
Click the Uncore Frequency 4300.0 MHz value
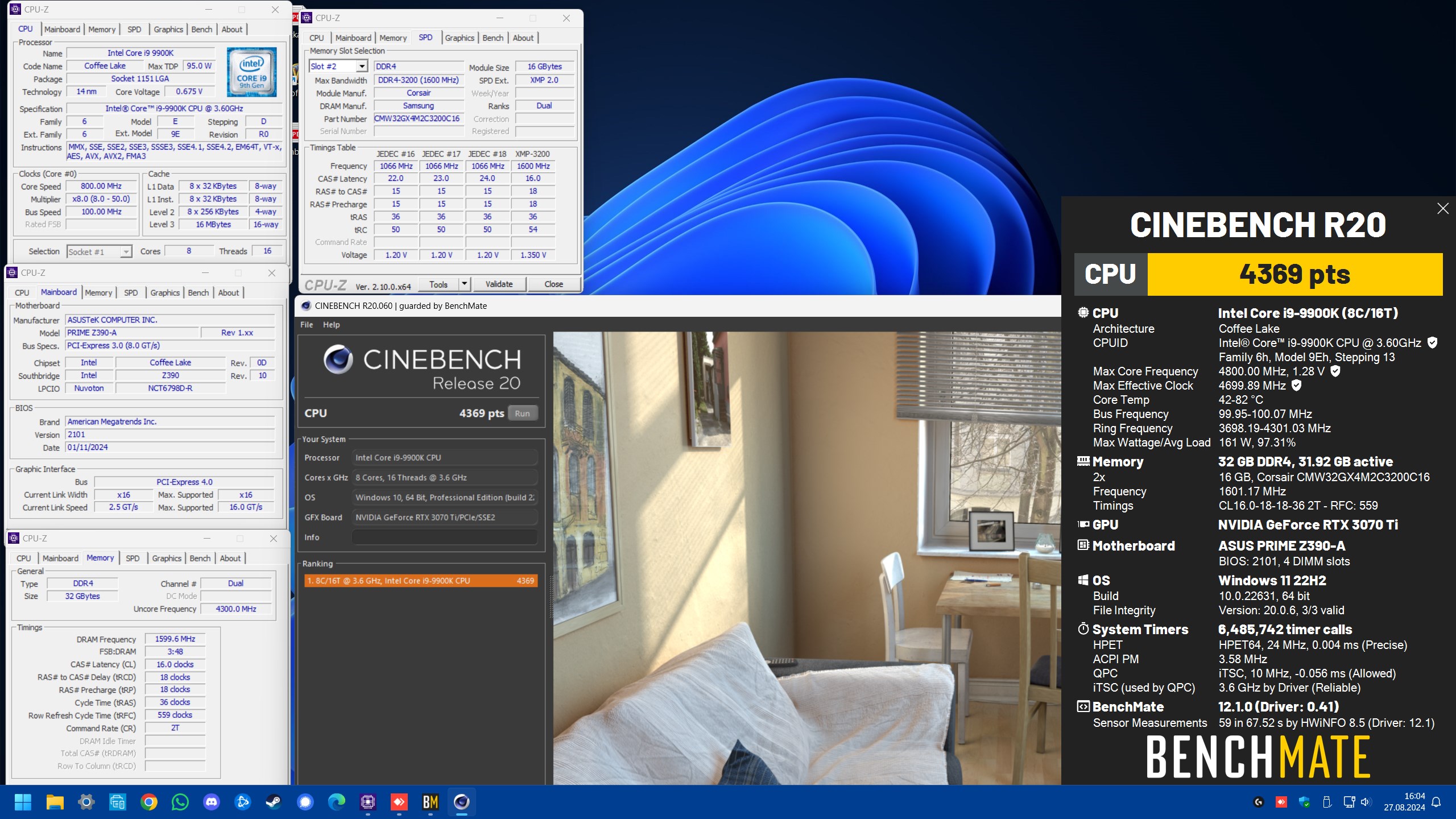[x=236, y=609]
